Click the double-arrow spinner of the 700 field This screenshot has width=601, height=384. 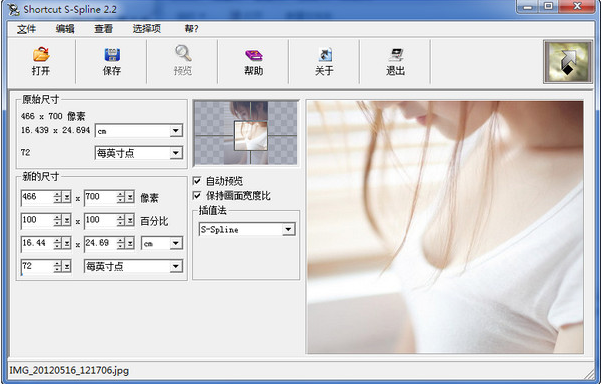[x=130, y=197]
